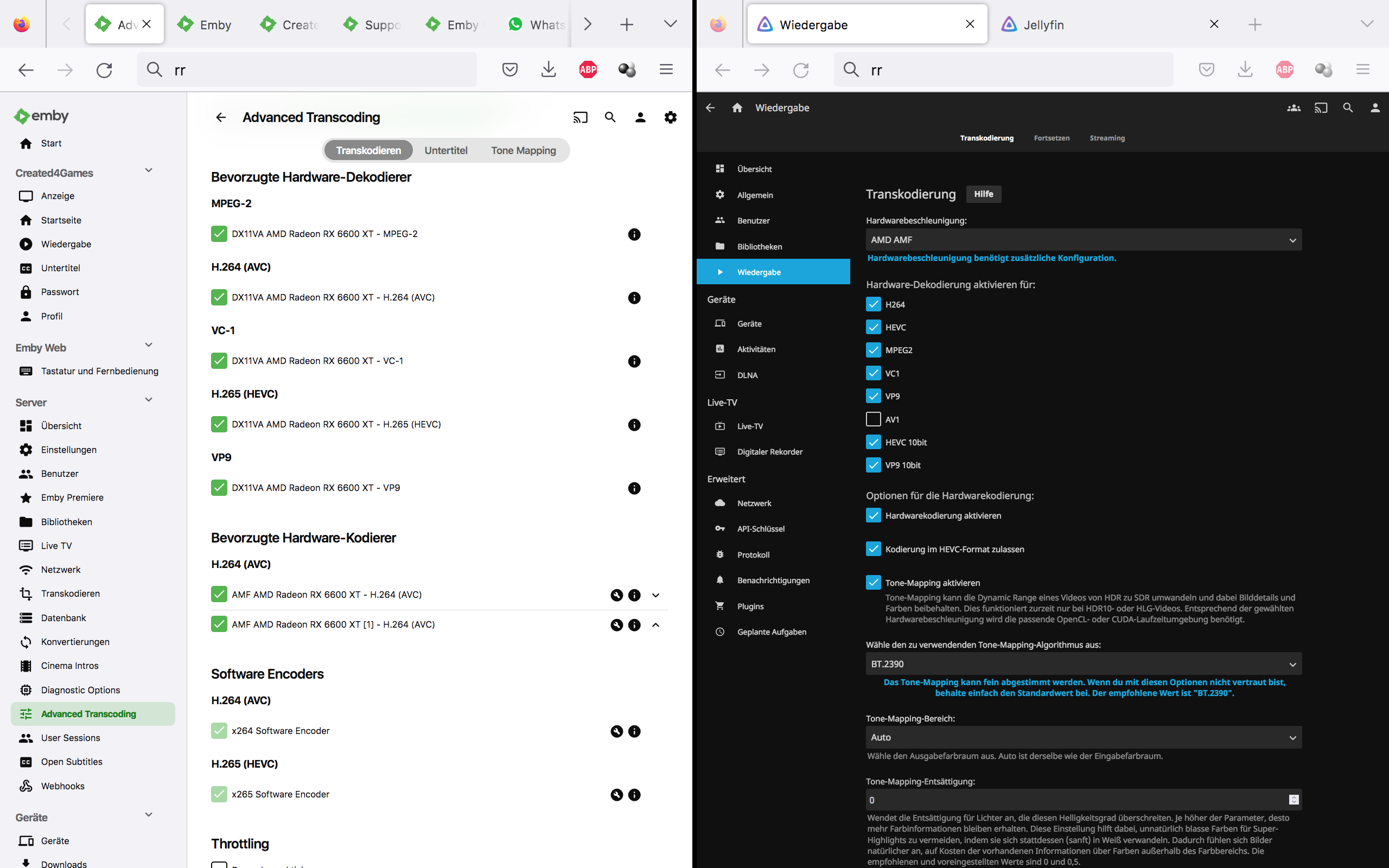Expand first AMF H.264 encoder chevron
Image resolution: width=1389 pixels, height=868 pixels.
click(x=655, y=595)
